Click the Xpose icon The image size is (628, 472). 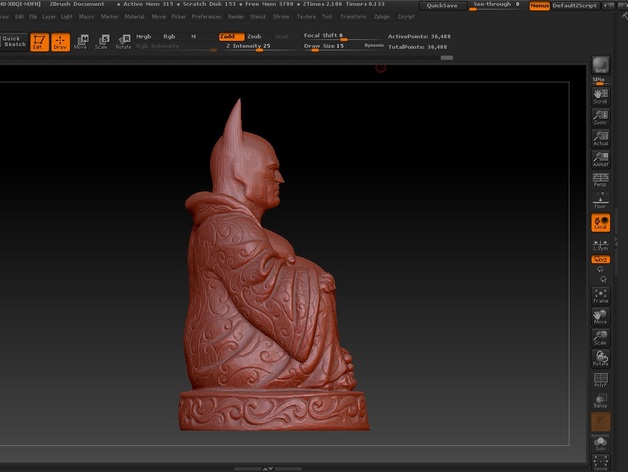click(x=600, y=463)
